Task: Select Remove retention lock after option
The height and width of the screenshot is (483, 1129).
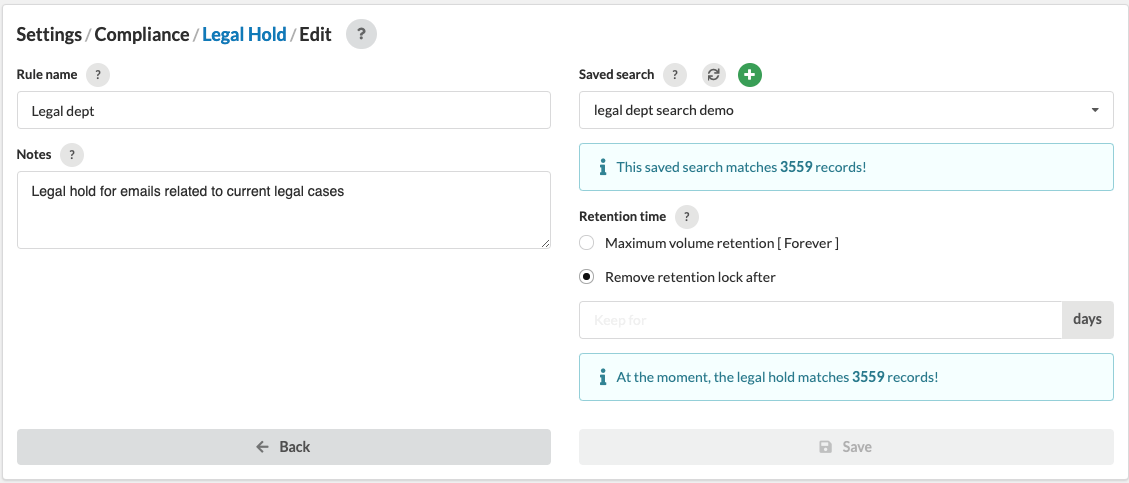Action: pyautogui.click(x=586, y=277)
